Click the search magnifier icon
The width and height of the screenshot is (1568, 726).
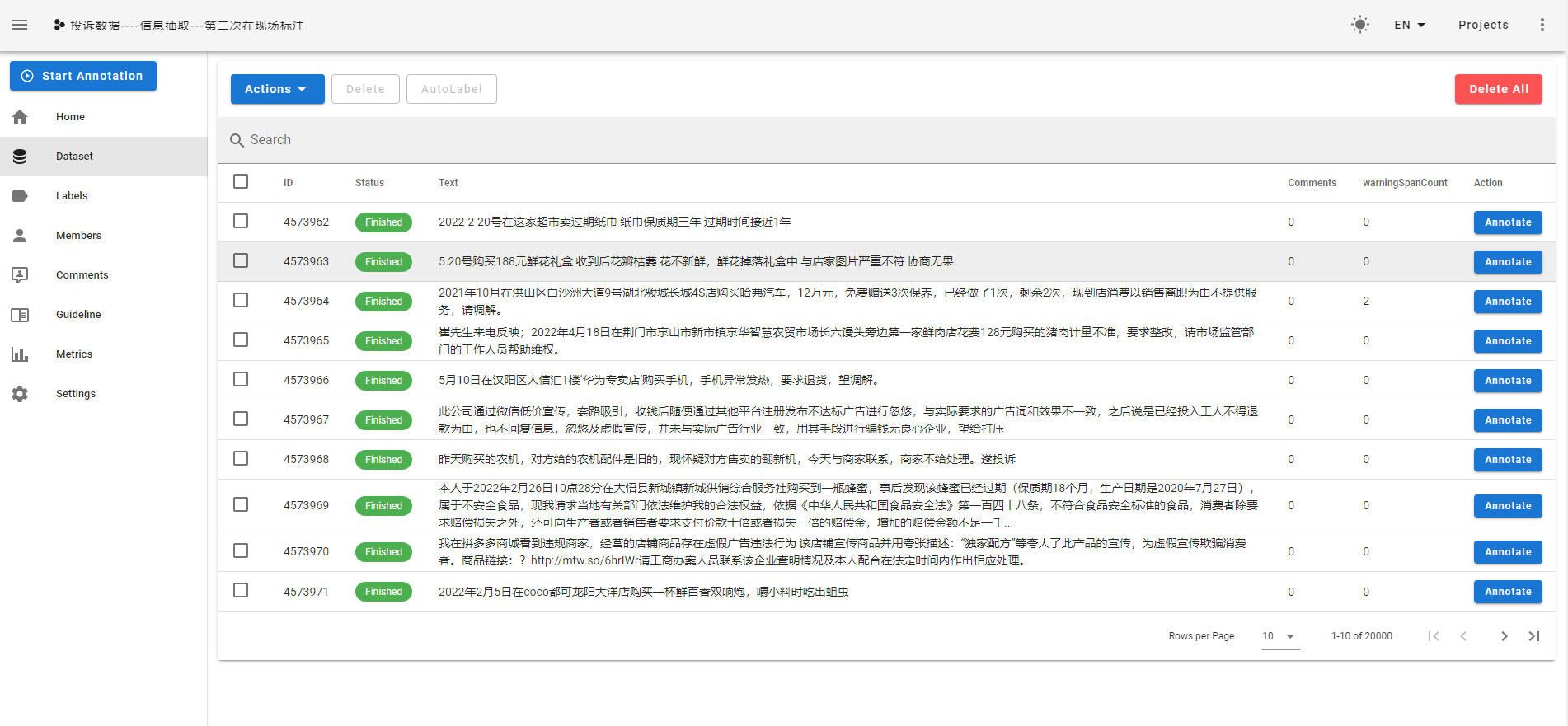[237, 140]
